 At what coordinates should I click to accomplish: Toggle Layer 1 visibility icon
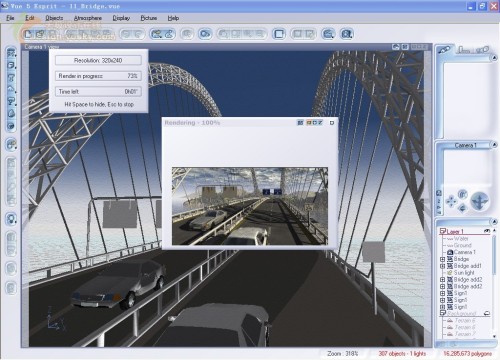(x=487, y=231)
